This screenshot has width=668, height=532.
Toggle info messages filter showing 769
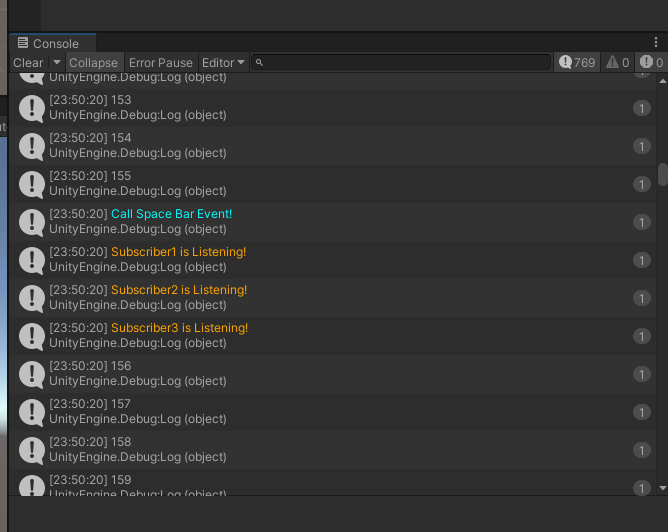point(577,63)
